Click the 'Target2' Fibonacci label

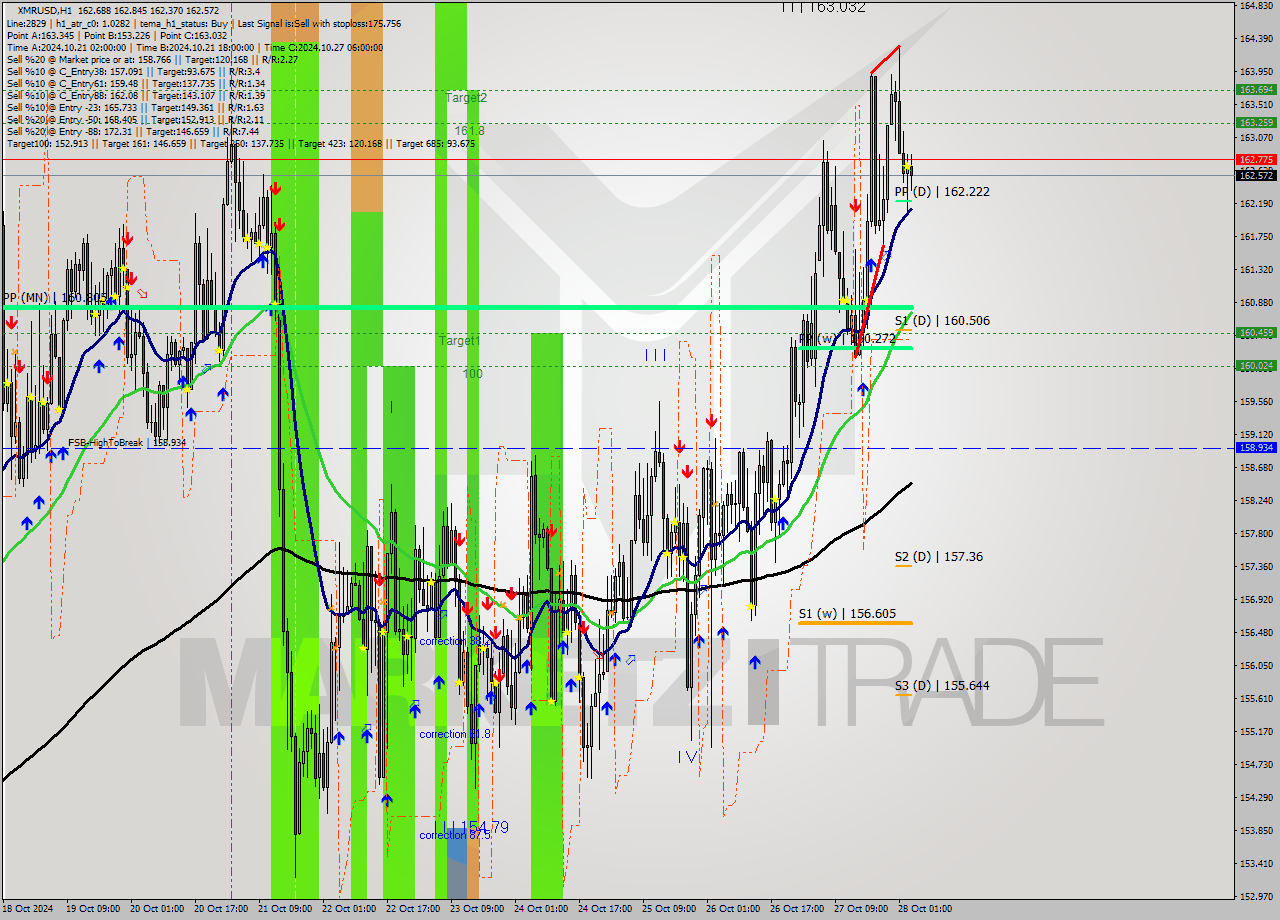pos(466,97)
